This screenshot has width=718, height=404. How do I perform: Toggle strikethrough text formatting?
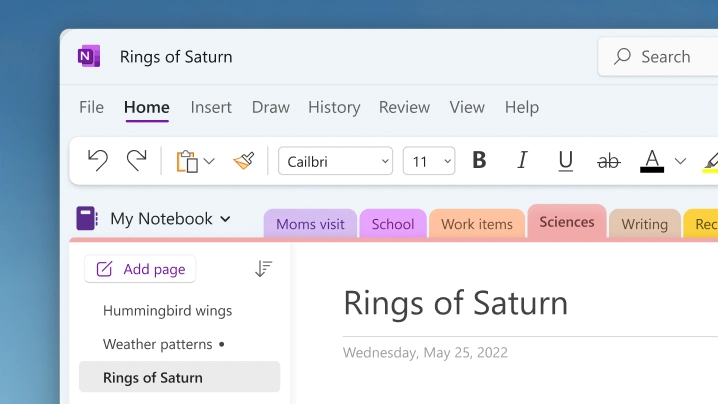point(608,160)
